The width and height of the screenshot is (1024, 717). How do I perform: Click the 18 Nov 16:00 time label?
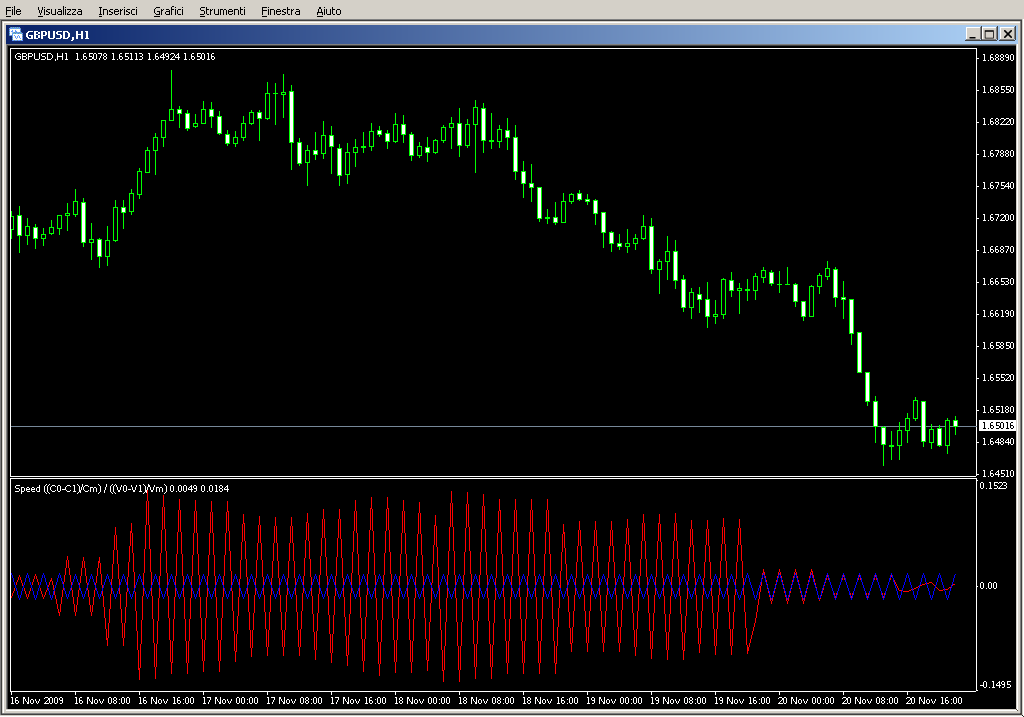[x=550, y=701]
